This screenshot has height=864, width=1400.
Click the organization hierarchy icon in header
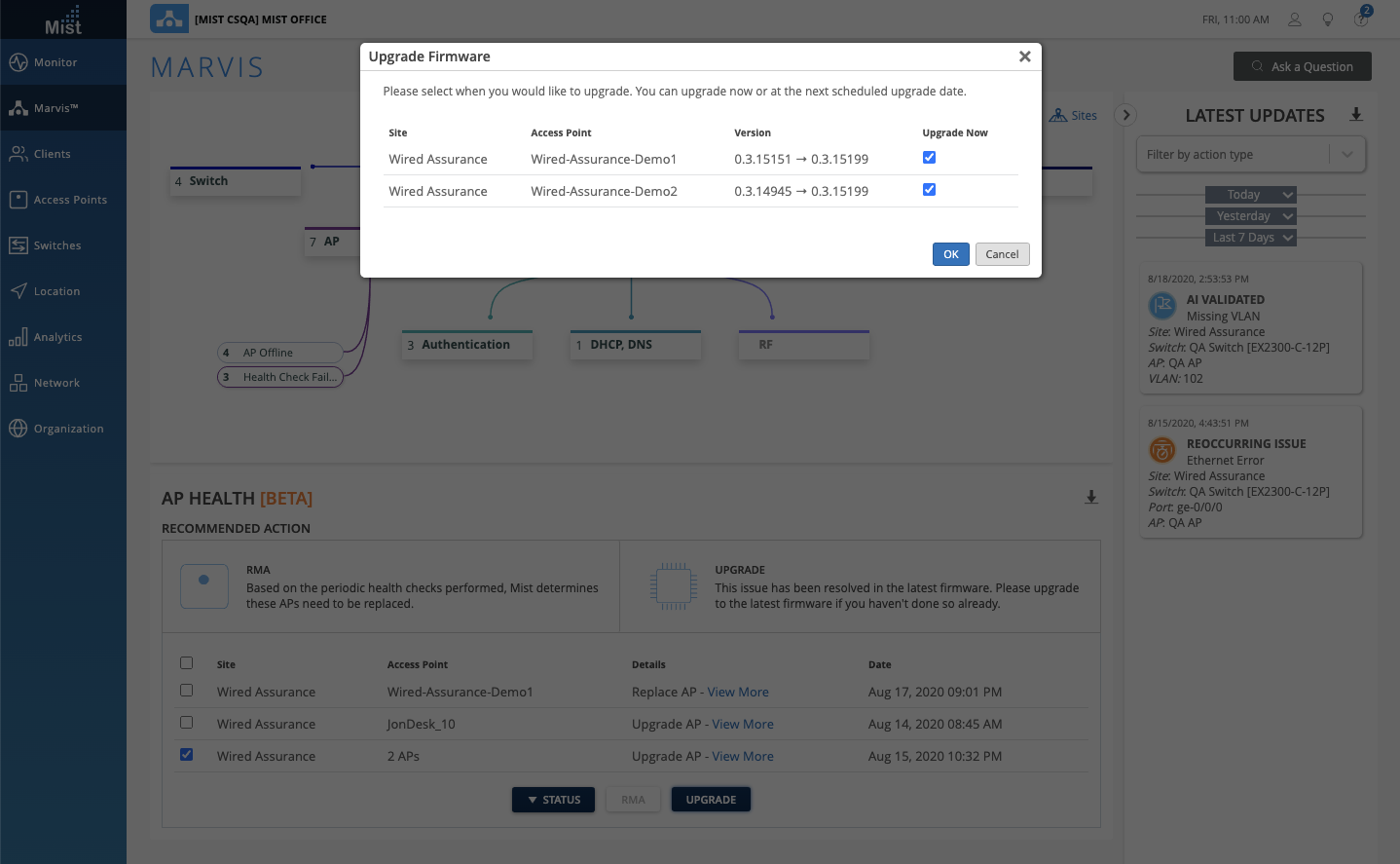[169, 19]
